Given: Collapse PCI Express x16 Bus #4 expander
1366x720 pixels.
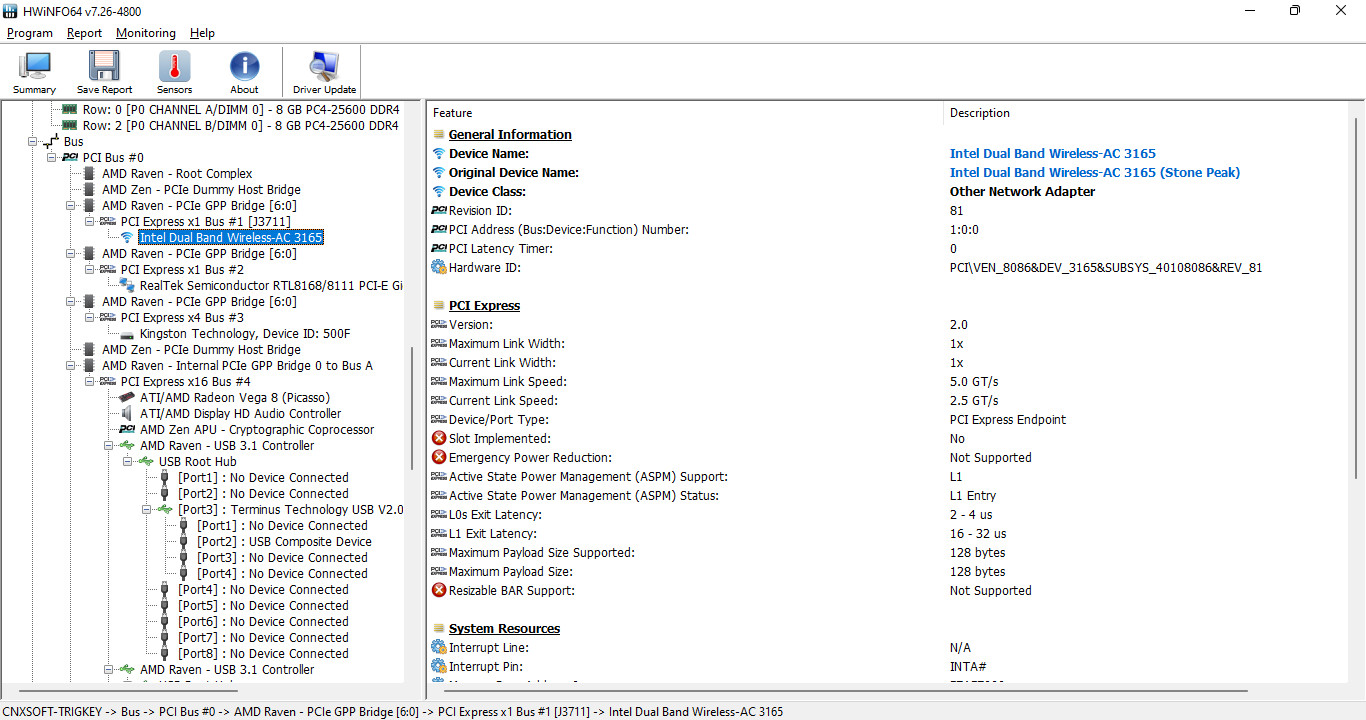Looking at the screenshot, I should [89, 382].
